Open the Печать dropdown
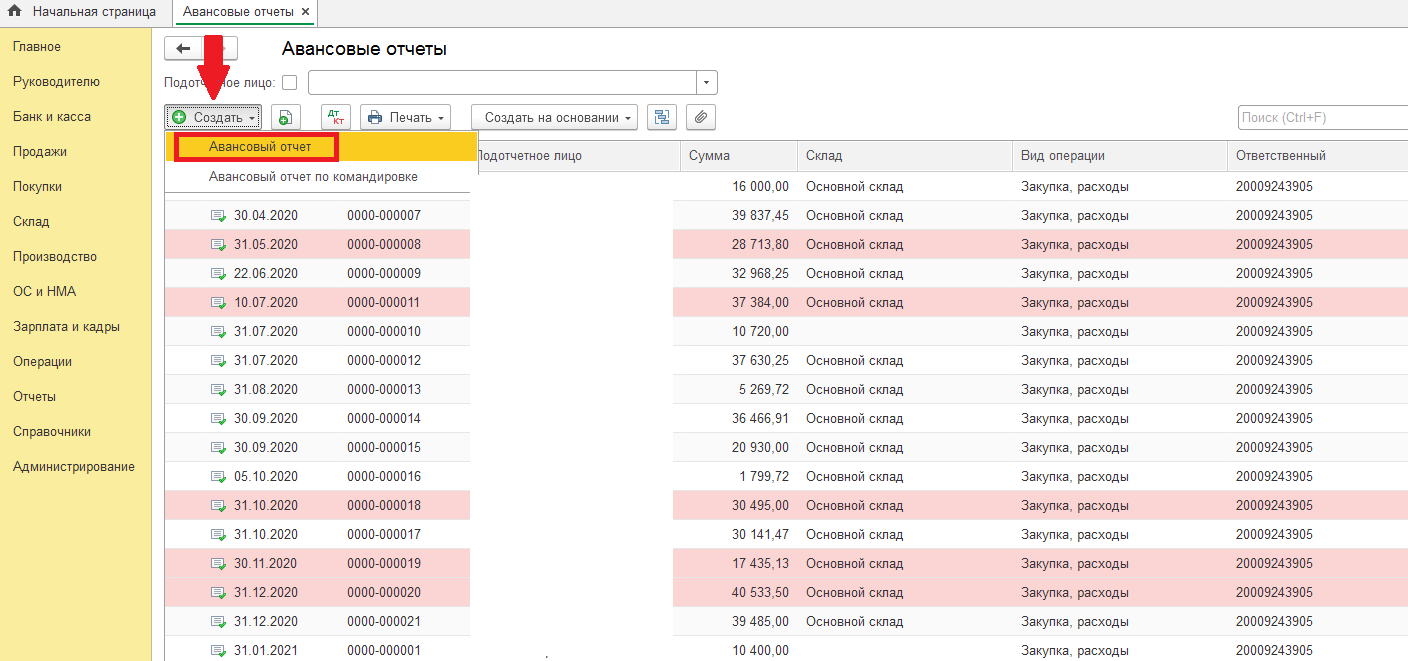Viewport: 1408px width, 661px height. click(x=406, y=117)
